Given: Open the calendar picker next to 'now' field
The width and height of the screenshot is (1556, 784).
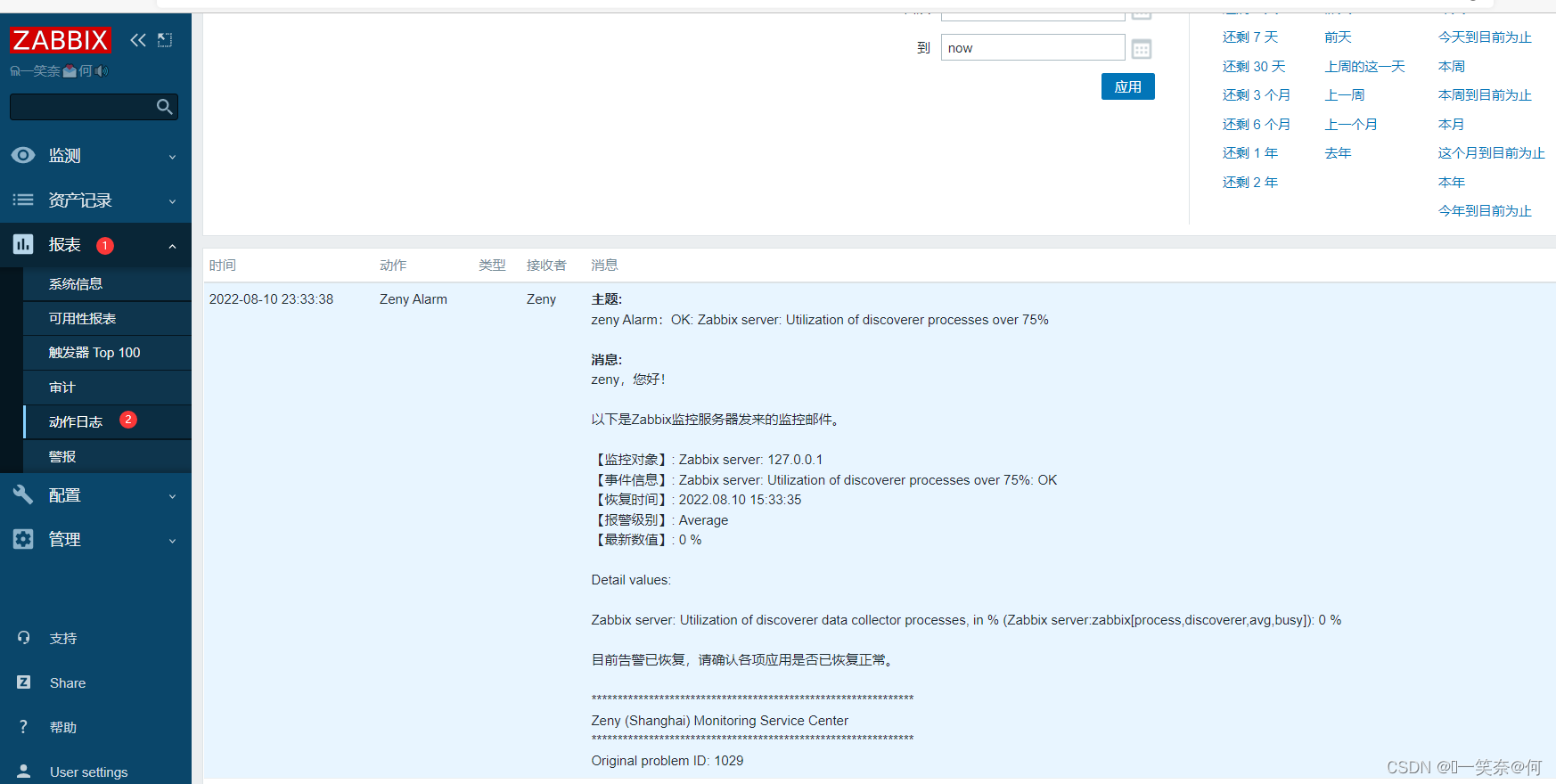Looking at the screenshot, I should tap(1142, 48).
